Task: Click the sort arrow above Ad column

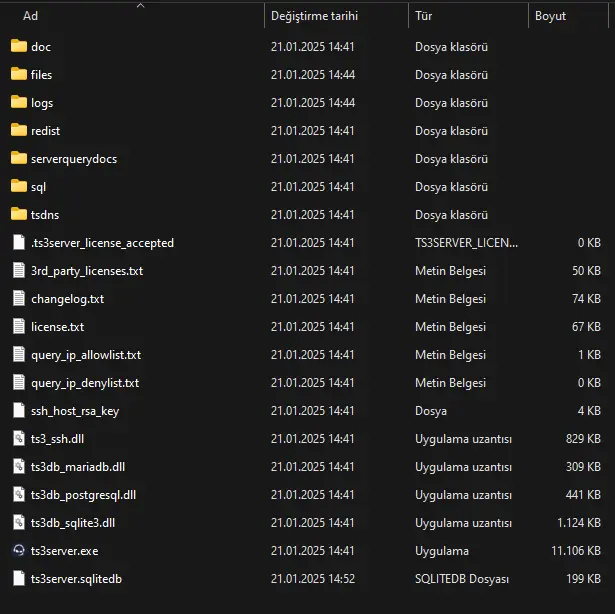Action: (x=140, y=5)
